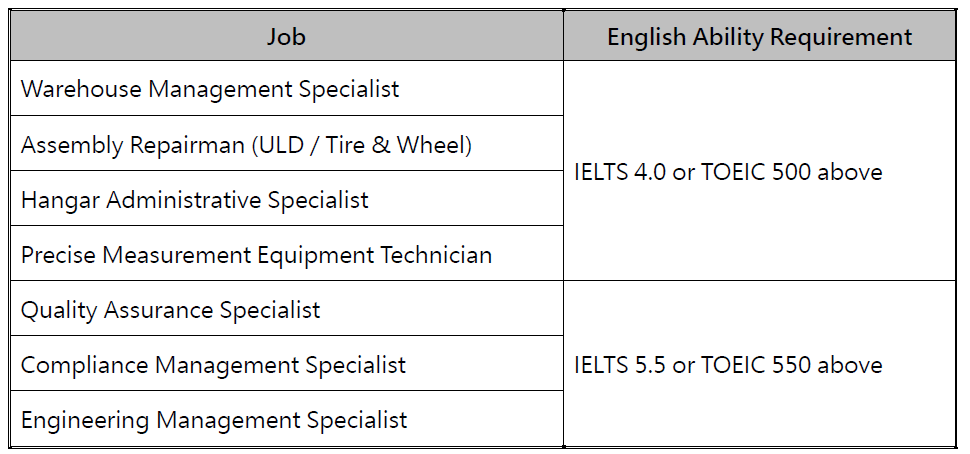Image resolution: width=970 pixels, height=454 pixels.
Task: Click the word "Technician"
Action: (x=437, y=255)
